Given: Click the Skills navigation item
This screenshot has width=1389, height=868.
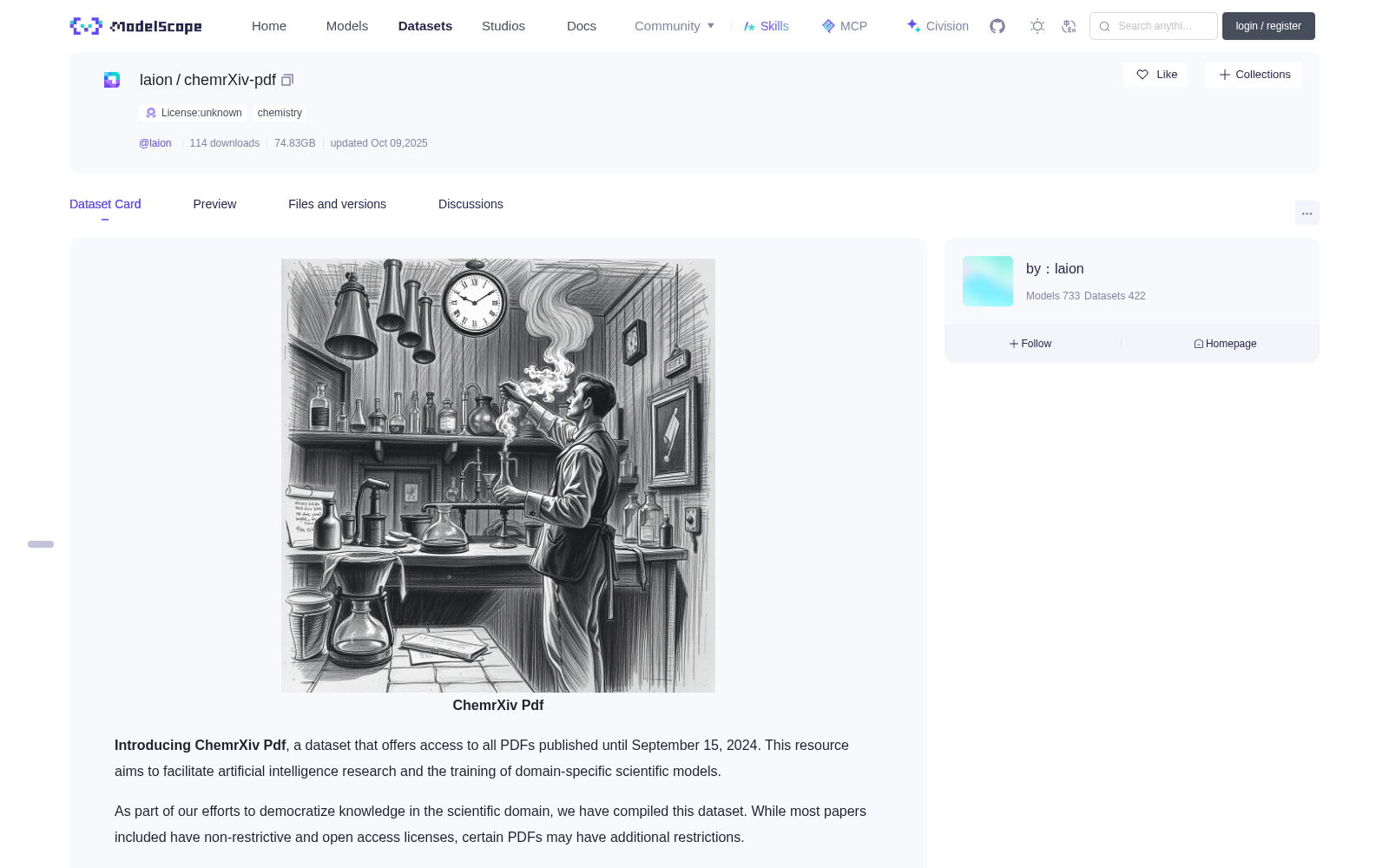Looking at the screenshot, I should click(x=767, y=26).
